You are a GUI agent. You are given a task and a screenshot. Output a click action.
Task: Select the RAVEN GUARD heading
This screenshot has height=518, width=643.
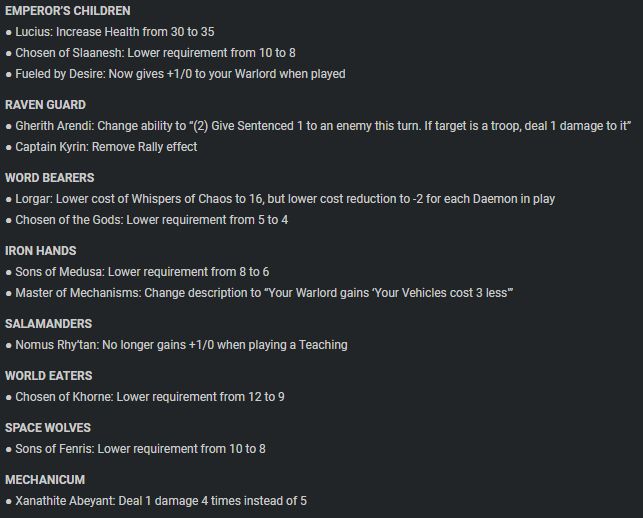tap(46, 105)
